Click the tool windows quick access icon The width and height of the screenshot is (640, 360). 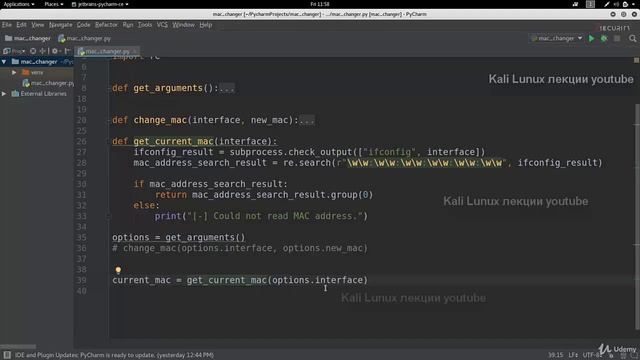[x=7, y=355]
